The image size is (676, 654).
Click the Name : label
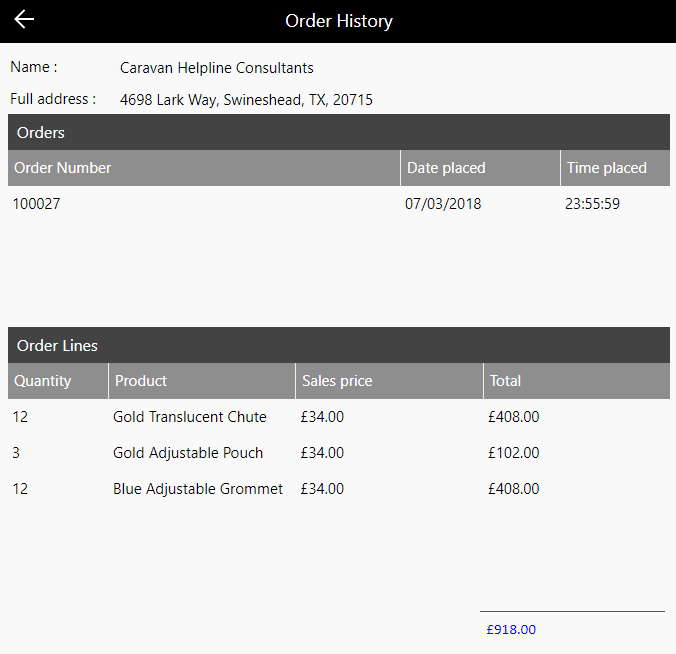point(34,67)
